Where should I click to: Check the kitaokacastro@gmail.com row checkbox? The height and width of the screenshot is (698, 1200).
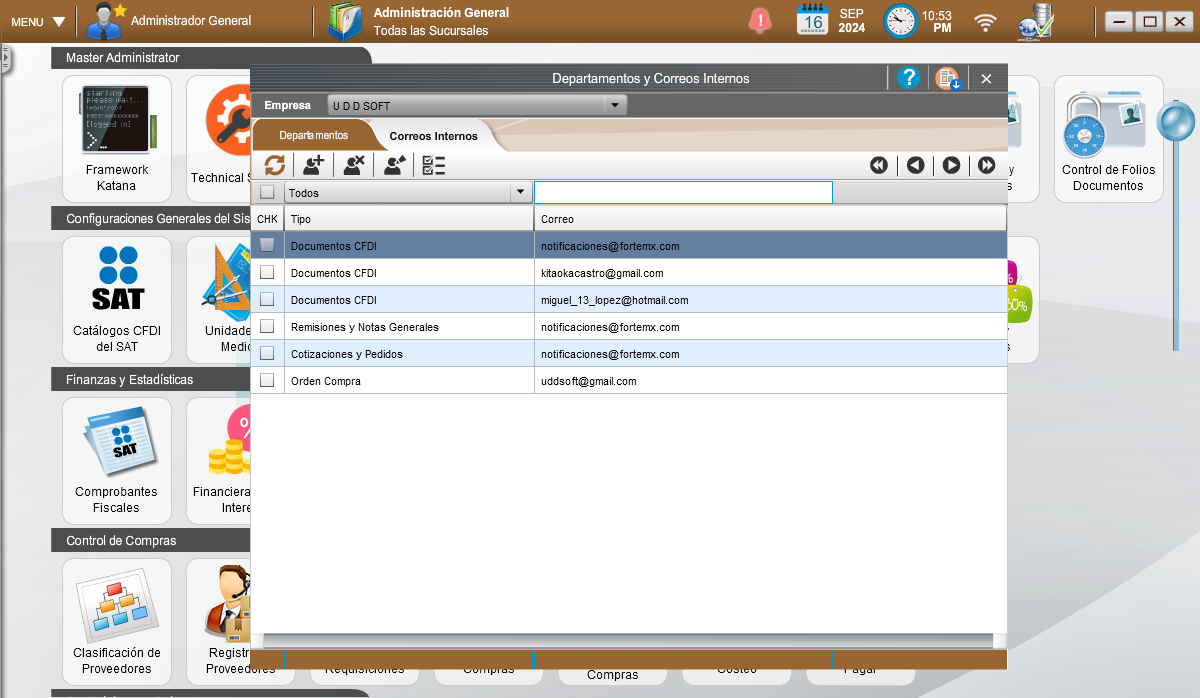[x=267, y=272]
